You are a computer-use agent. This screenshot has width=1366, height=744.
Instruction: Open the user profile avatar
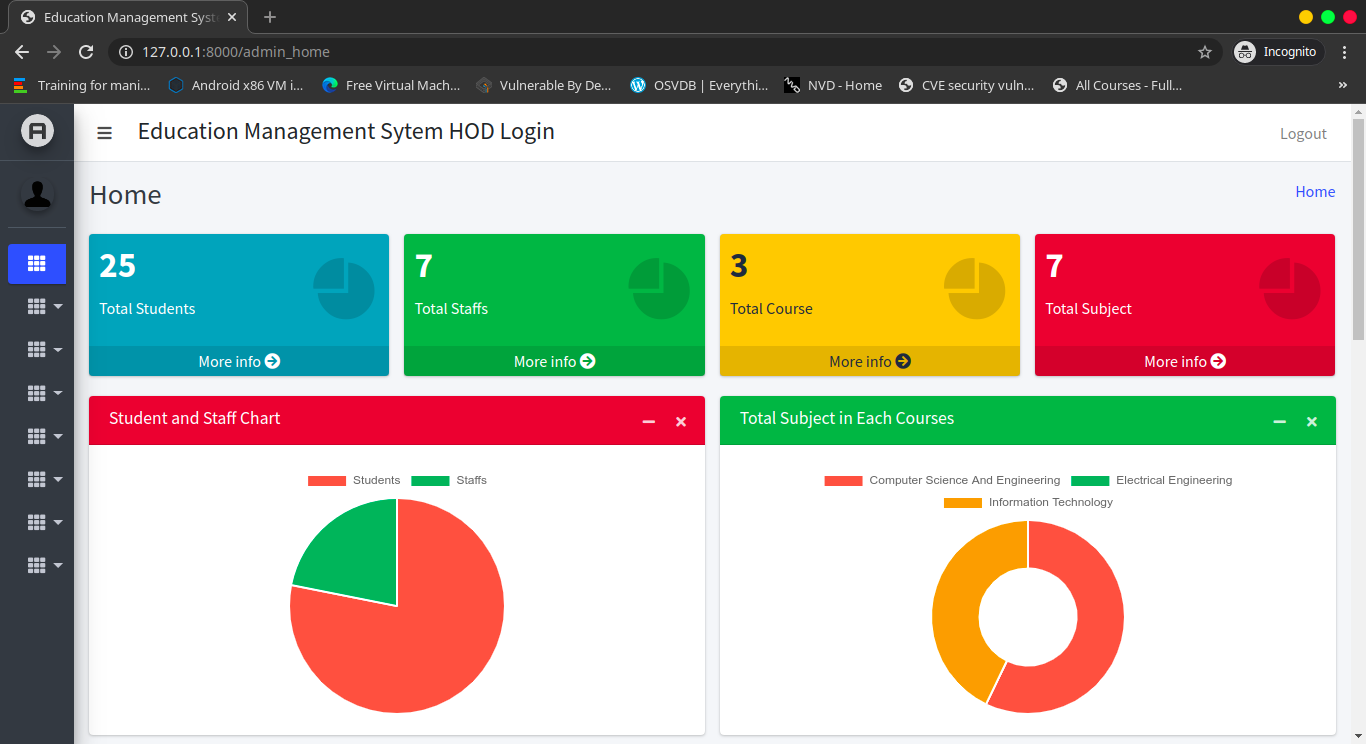(37, 194)
